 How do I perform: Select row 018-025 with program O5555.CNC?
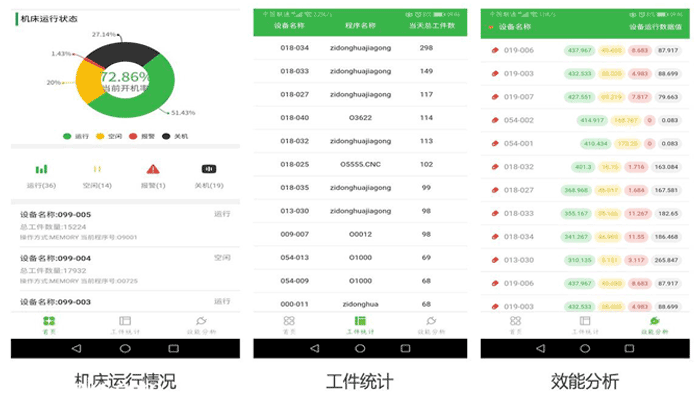click(x=360, y=164)
